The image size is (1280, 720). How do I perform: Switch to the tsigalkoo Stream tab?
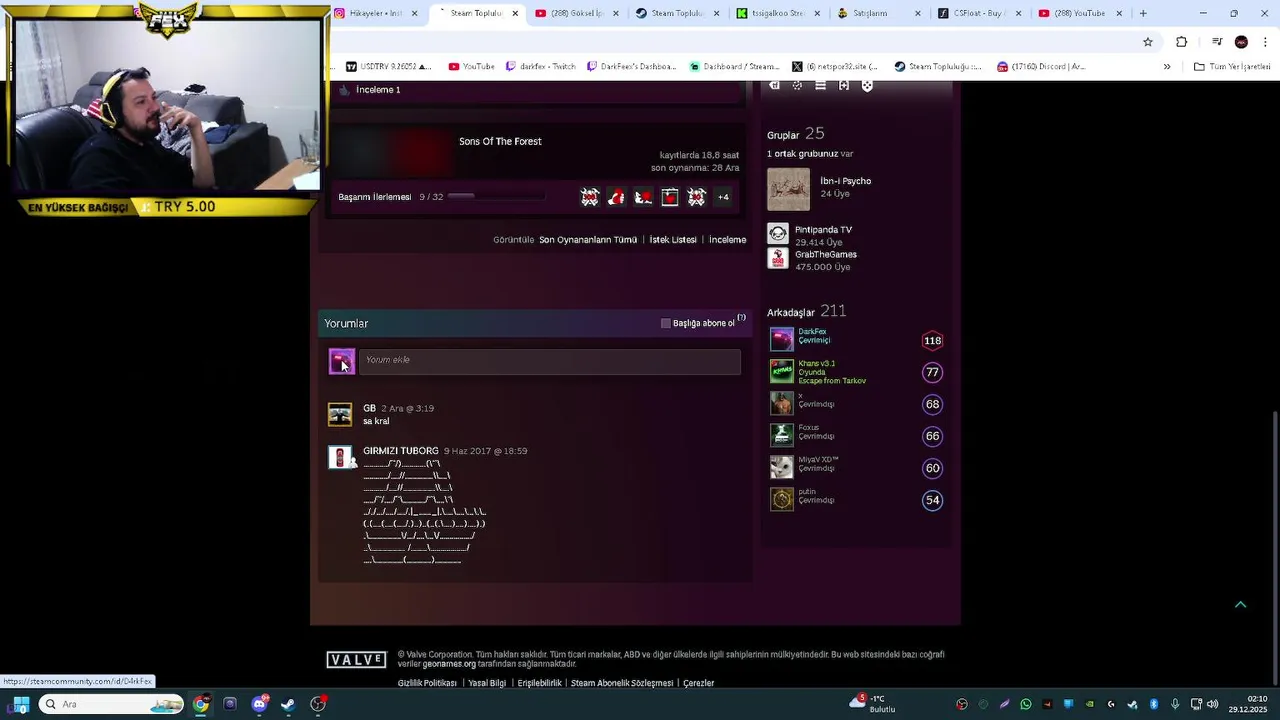coord(777,13)
